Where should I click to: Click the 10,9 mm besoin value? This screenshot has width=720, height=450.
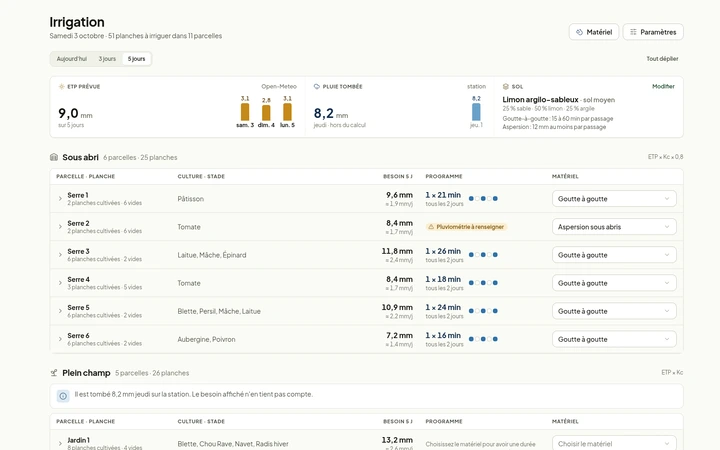(x=397, y=307)
